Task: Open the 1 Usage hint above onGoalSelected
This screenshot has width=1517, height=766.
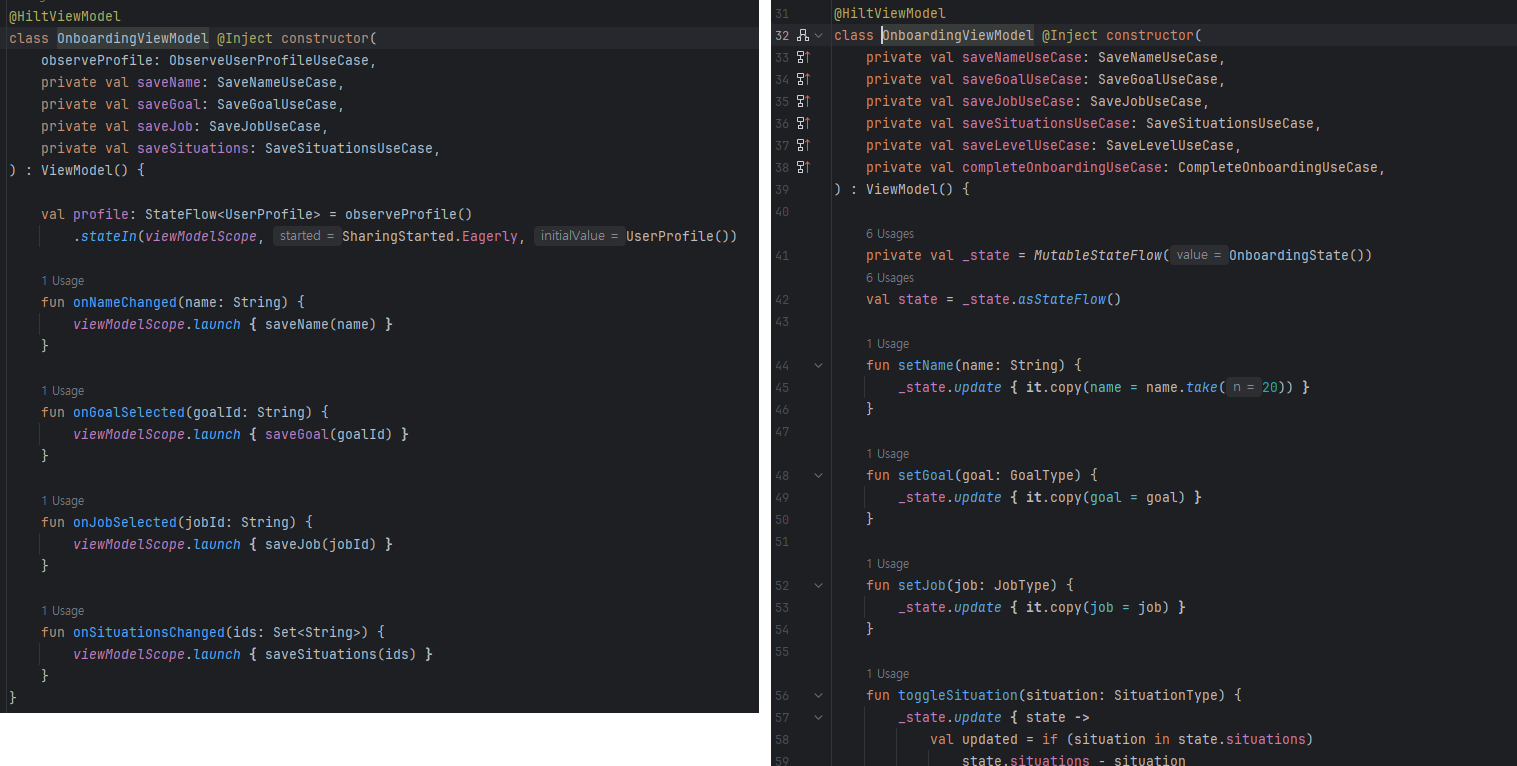Action: 63,391
